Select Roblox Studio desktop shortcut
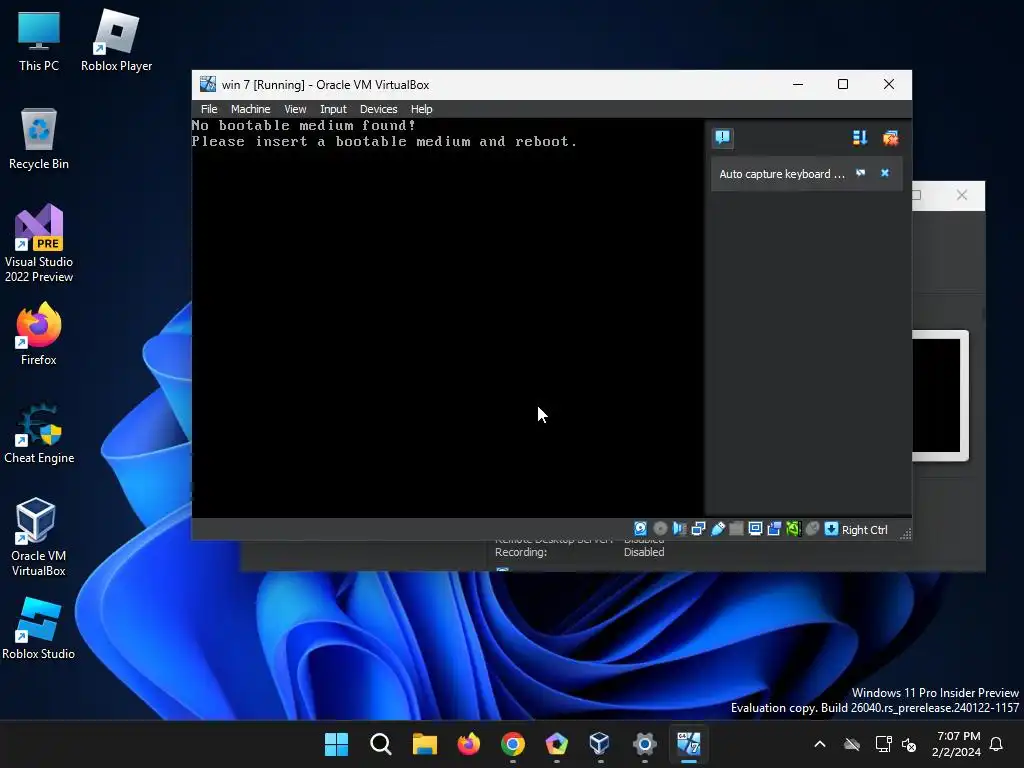Viewport: 1024px width, 768px height. [39, 628]
